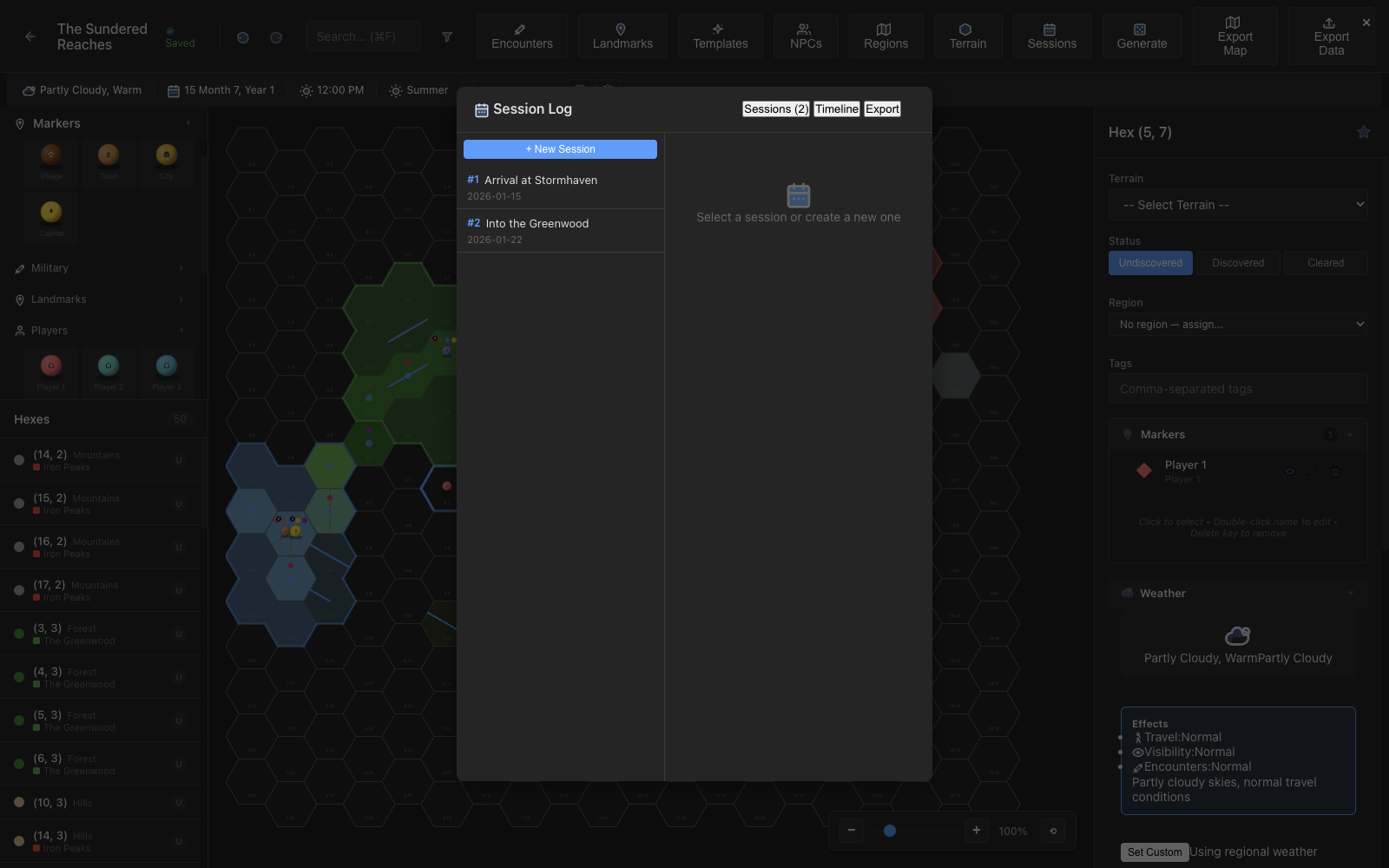
Task: Open session Into the Greenwood
Action: 560,231
